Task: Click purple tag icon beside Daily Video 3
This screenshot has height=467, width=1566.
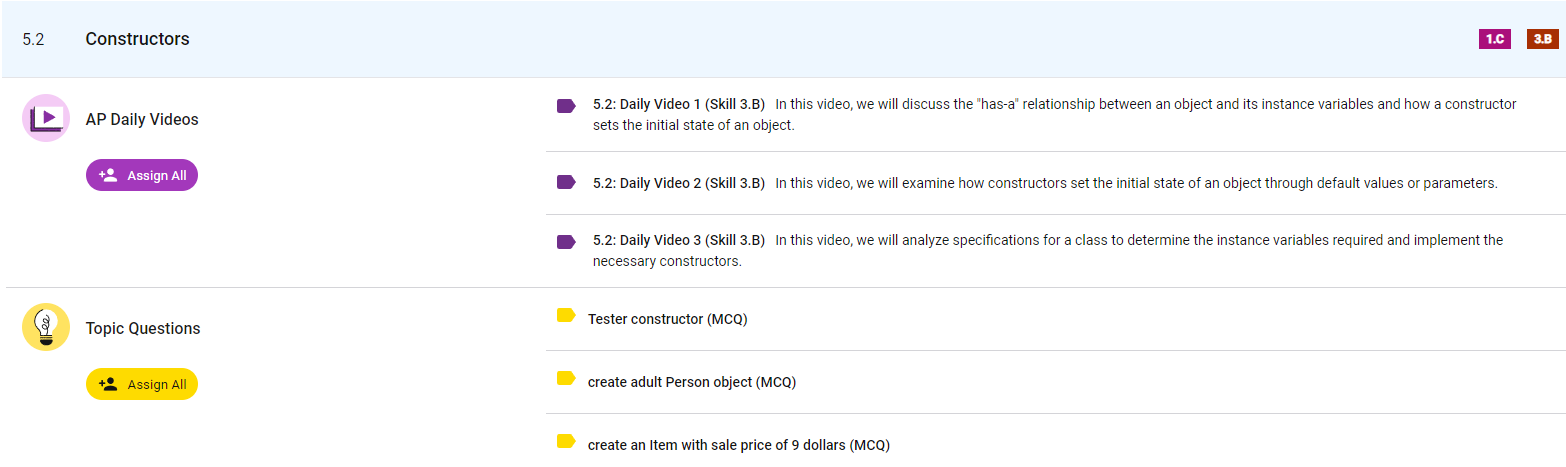Action: 566,242
